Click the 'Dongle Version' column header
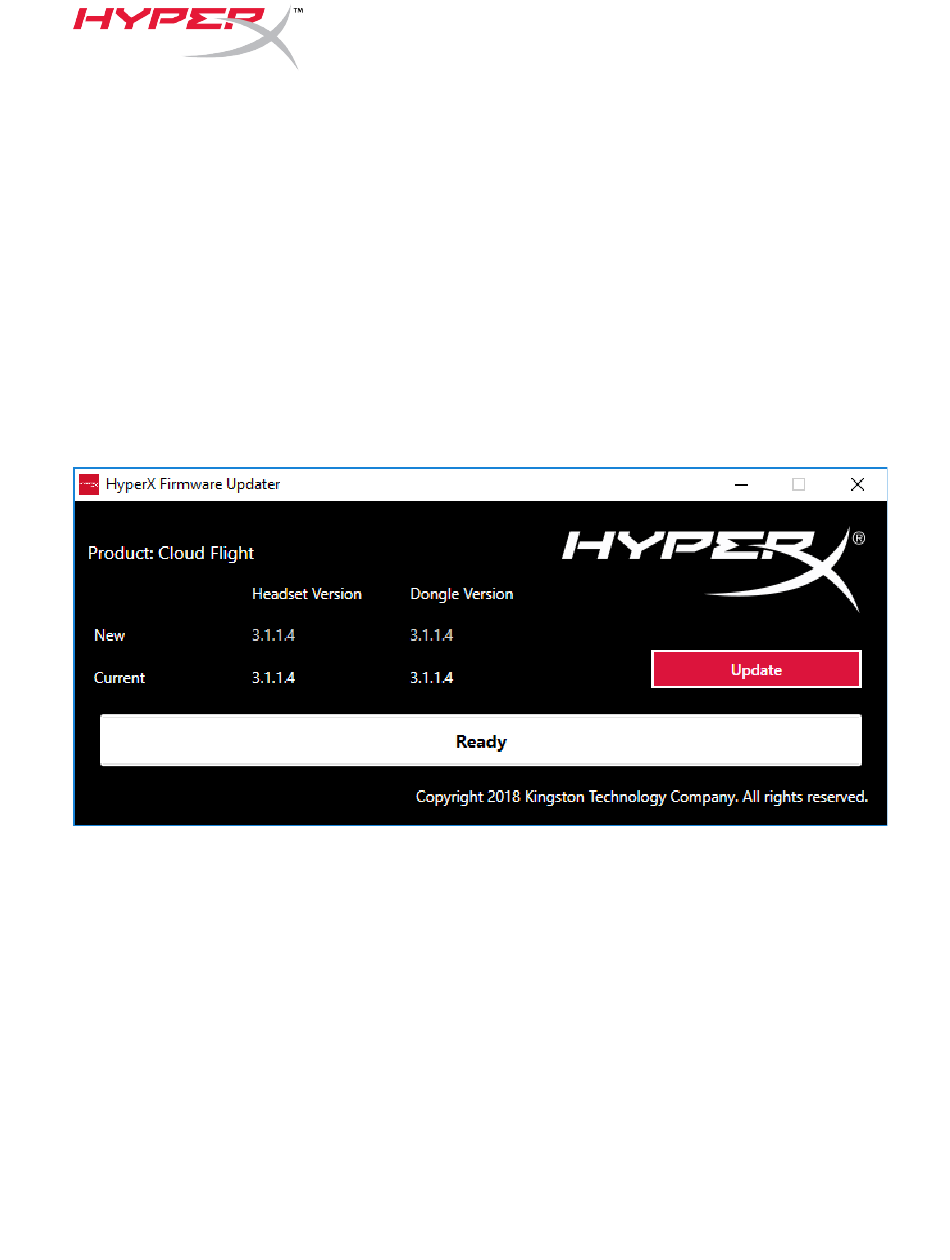 pyautogui.click(x=462, y=594)
